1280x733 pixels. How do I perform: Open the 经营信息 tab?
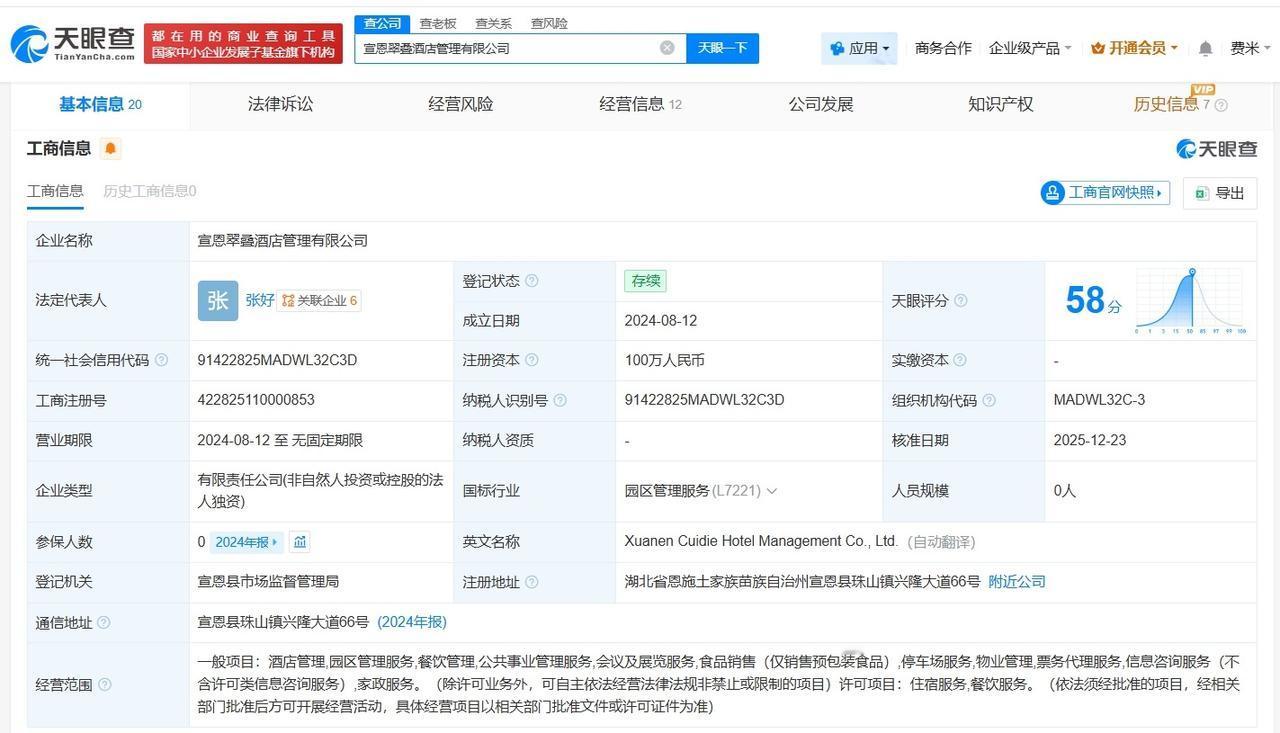click(640, 104)
